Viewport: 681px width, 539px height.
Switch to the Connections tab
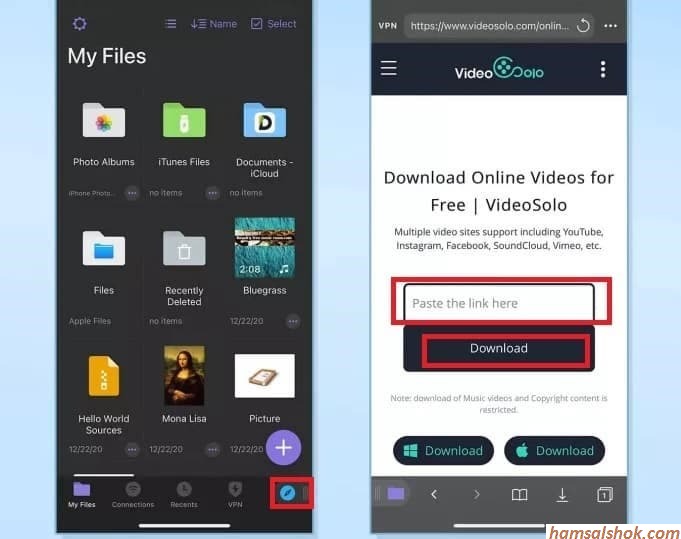click(133, 495)
